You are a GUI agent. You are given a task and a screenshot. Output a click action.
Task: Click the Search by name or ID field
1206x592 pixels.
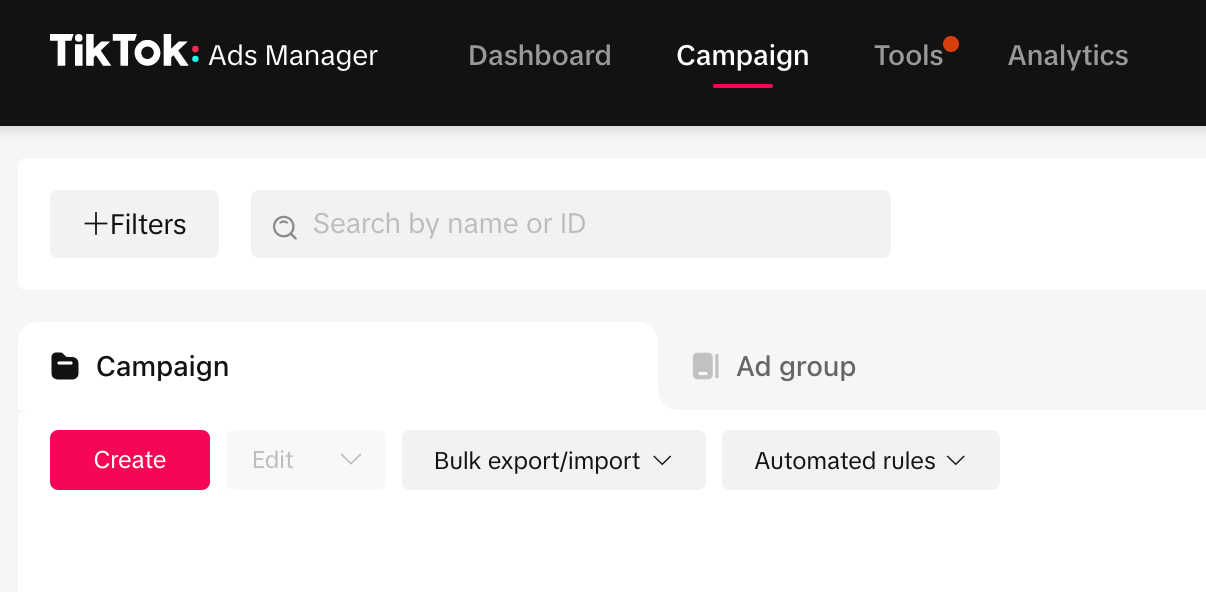[x=570, y=224]
